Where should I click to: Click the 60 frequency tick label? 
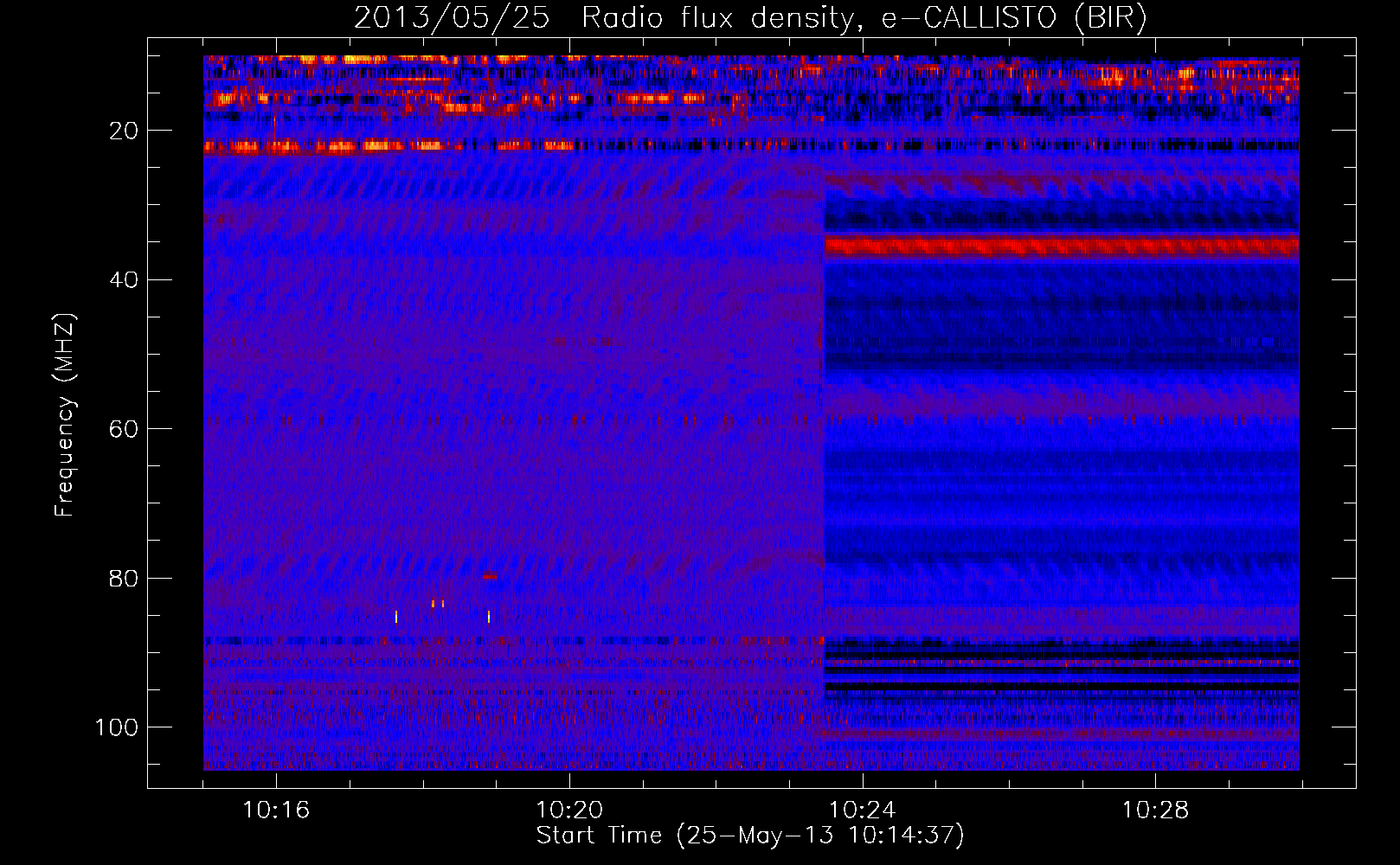(125, 429)
